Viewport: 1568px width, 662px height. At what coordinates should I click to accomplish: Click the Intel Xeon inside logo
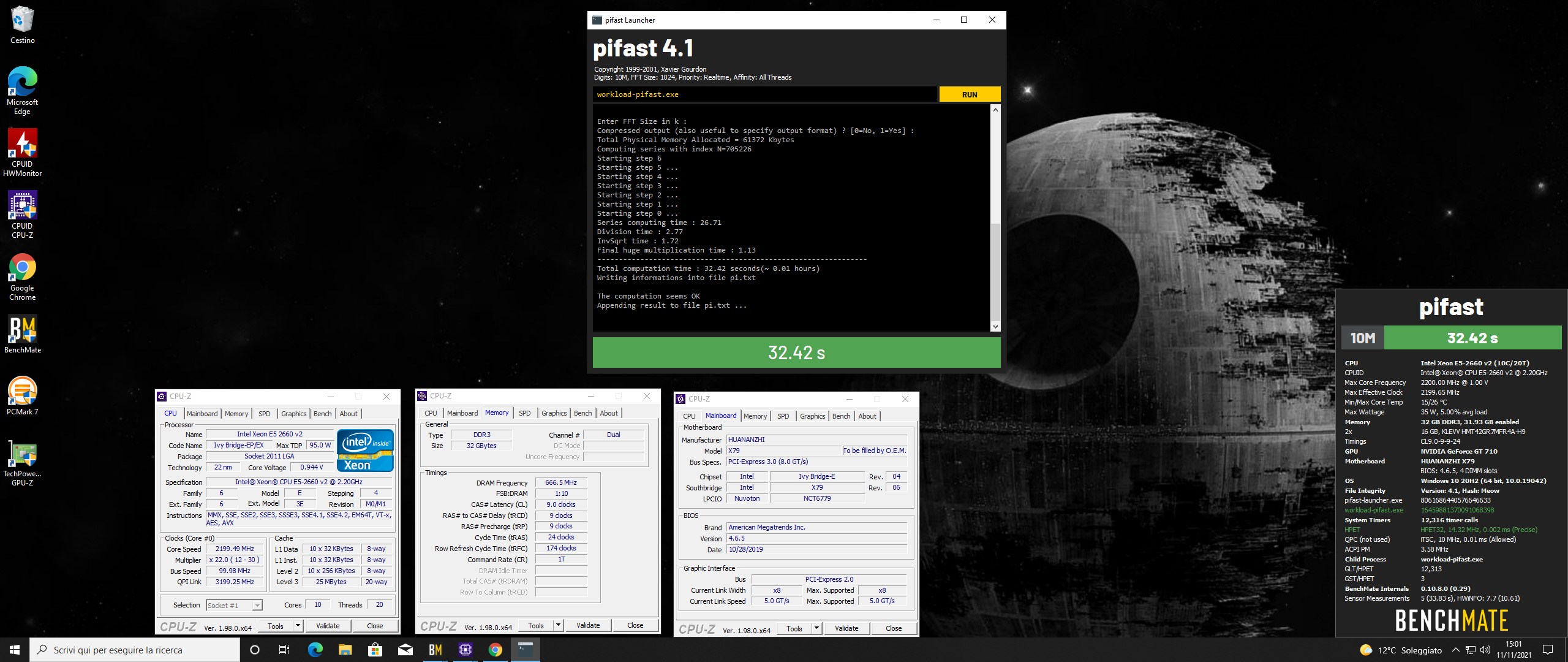pyautogui.click(x=365, y=451)
